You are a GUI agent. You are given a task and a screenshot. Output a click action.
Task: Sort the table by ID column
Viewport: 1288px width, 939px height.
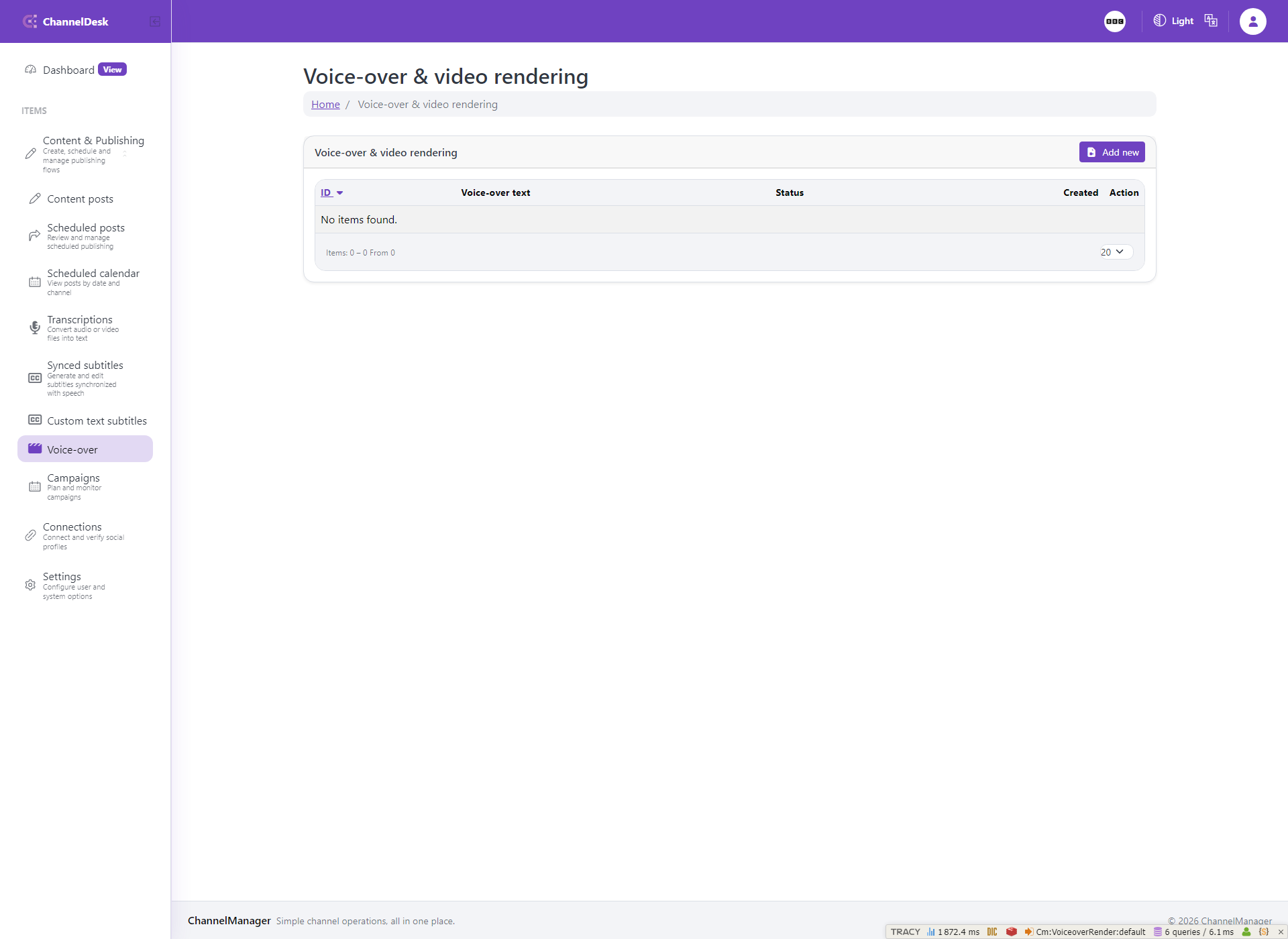pyautogui.click(x=326, y=192)
